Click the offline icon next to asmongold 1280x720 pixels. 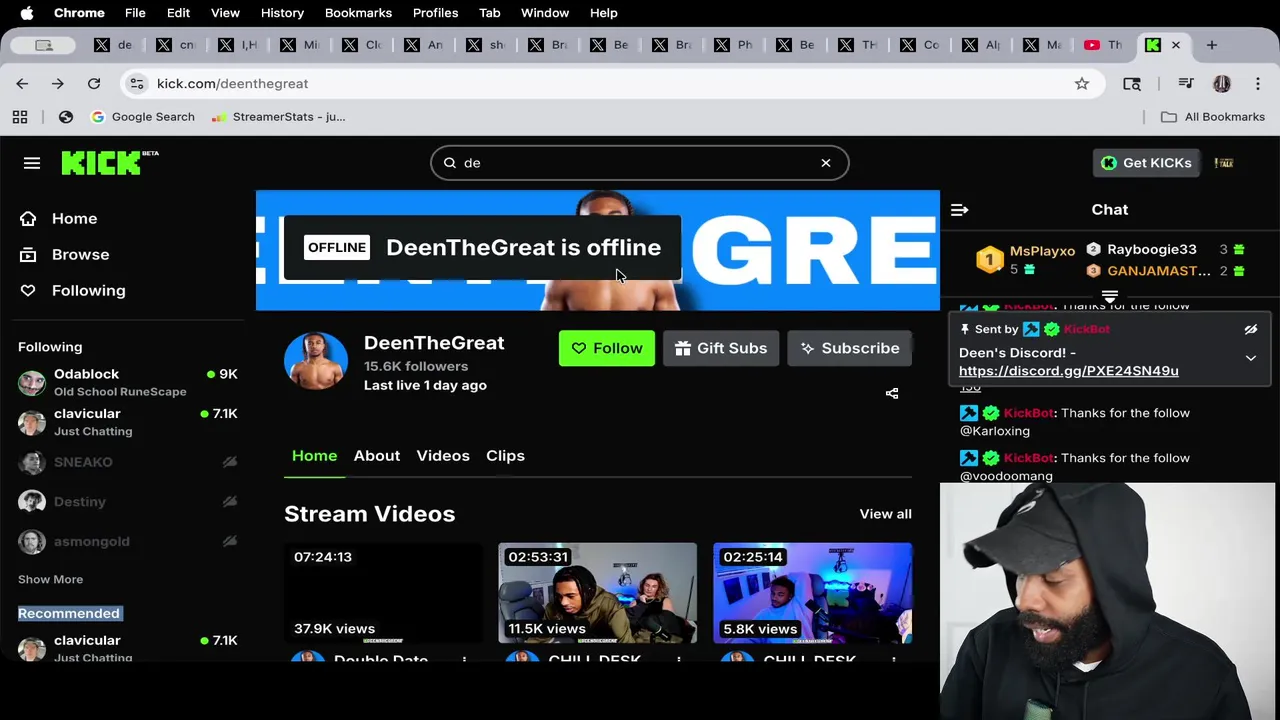[230, 542]
